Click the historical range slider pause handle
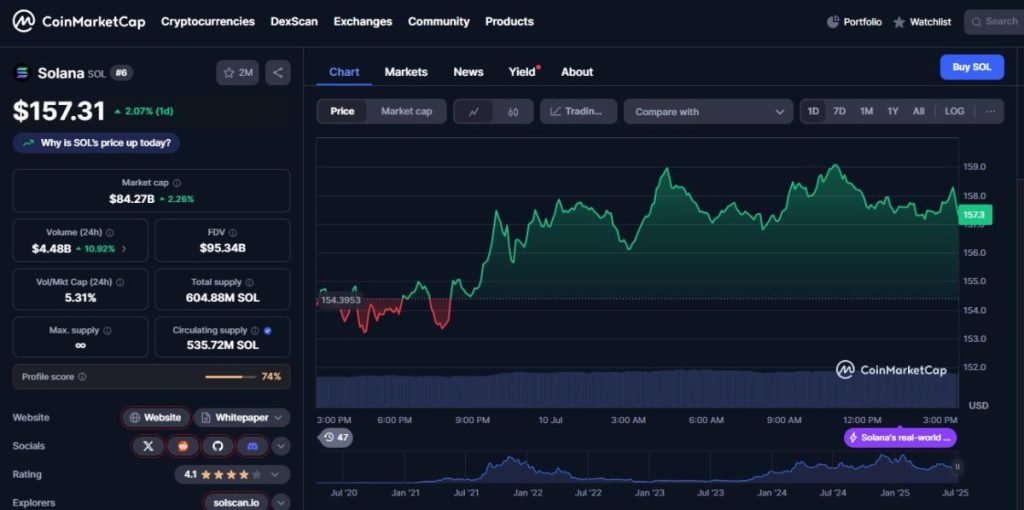This screenshot has width=1024, height=510. (957, 466)
